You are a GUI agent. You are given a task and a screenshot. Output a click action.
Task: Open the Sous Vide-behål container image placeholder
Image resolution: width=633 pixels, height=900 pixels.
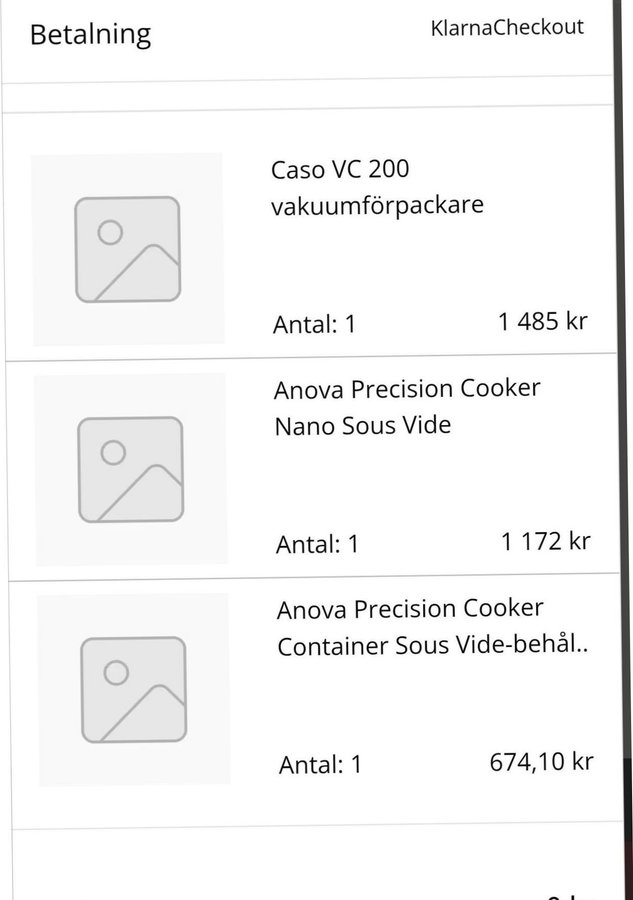point(133,689)
